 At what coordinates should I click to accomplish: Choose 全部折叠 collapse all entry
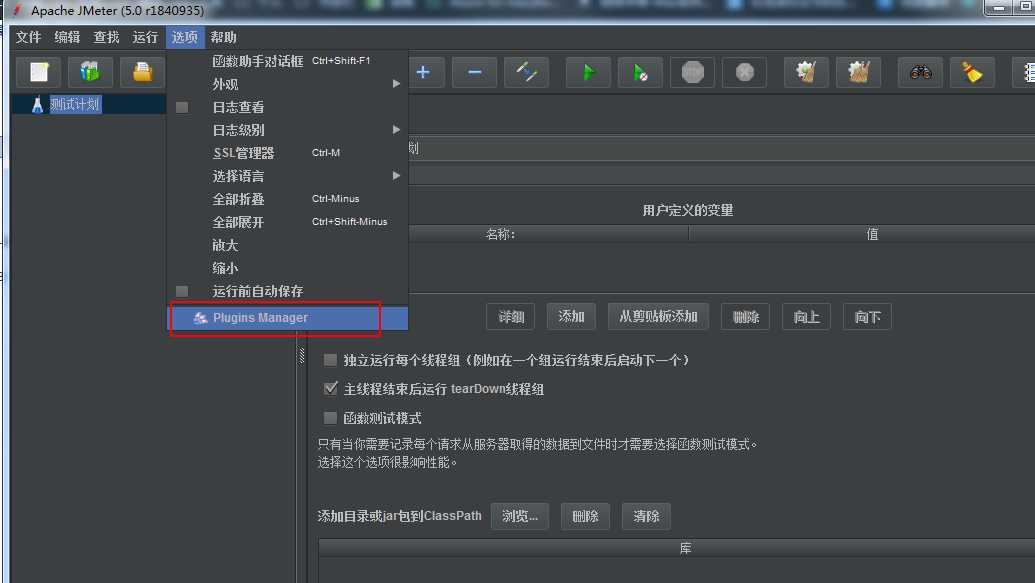coord(287,199)
